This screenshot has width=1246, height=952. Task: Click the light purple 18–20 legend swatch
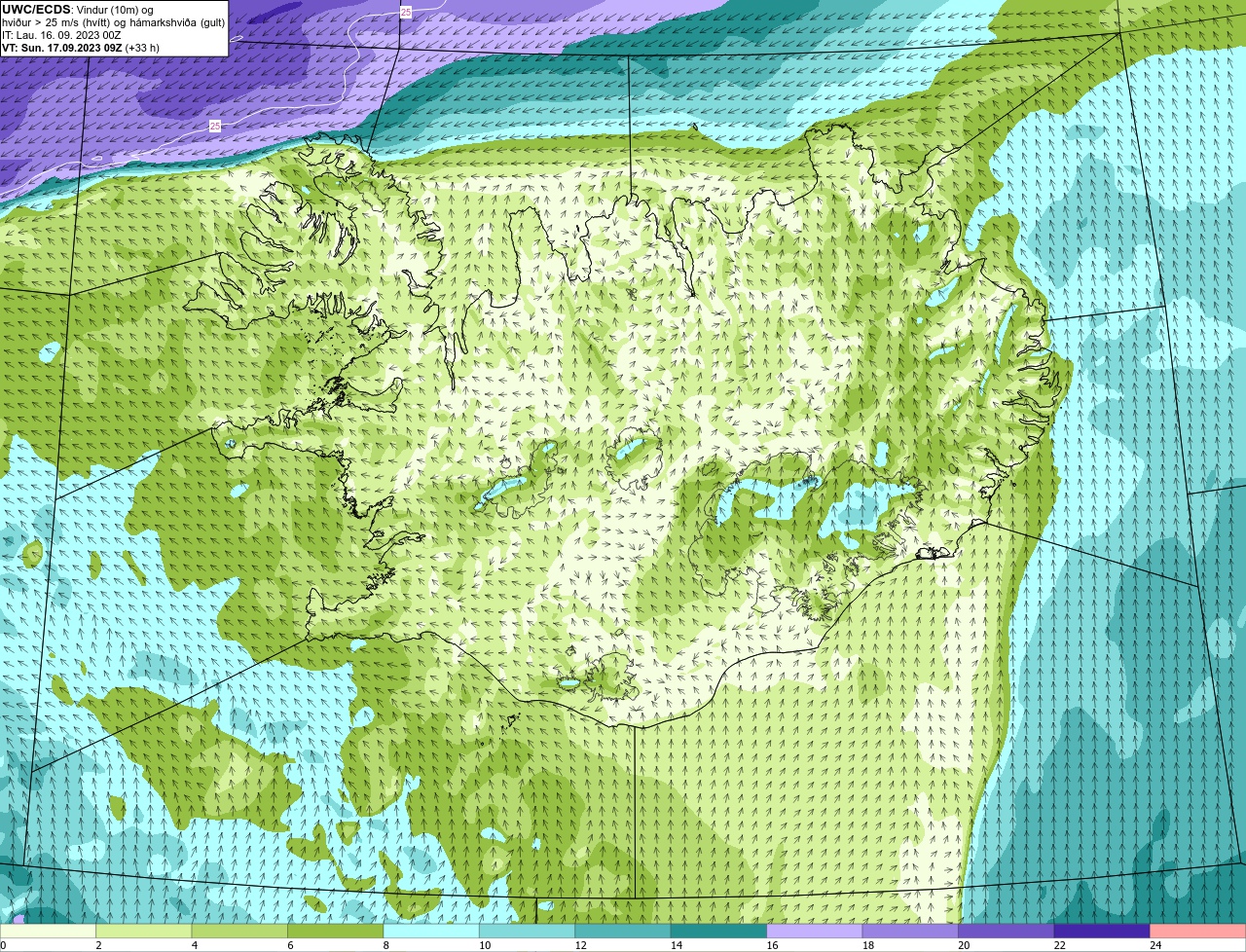click(x=911, y=931)
